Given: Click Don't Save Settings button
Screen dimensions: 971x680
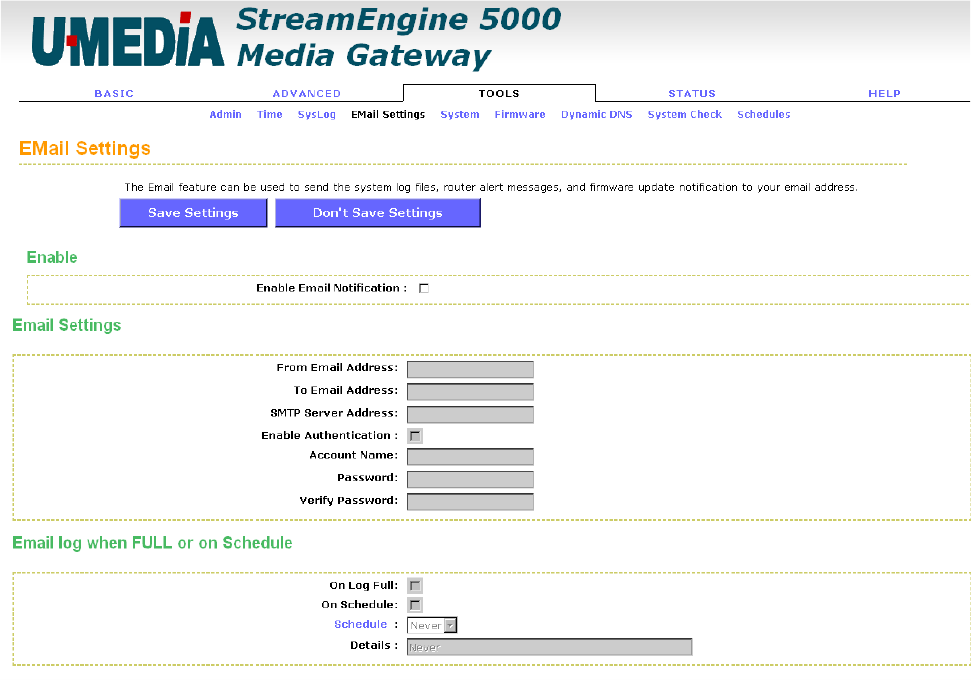Looking at the screenshot, I should click(x=378, y=213).
